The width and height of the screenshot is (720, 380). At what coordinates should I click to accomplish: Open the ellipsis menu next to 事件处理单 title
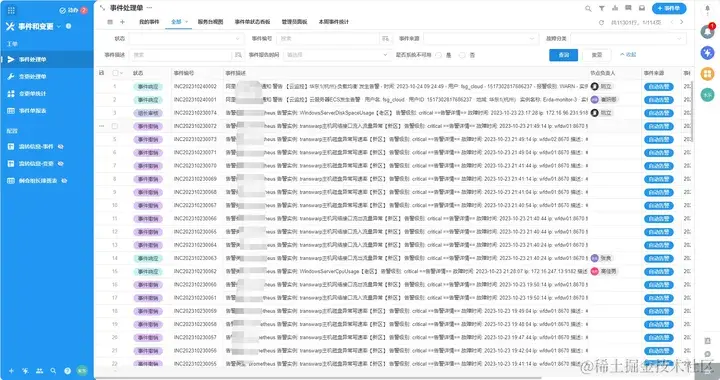point(149,8)
